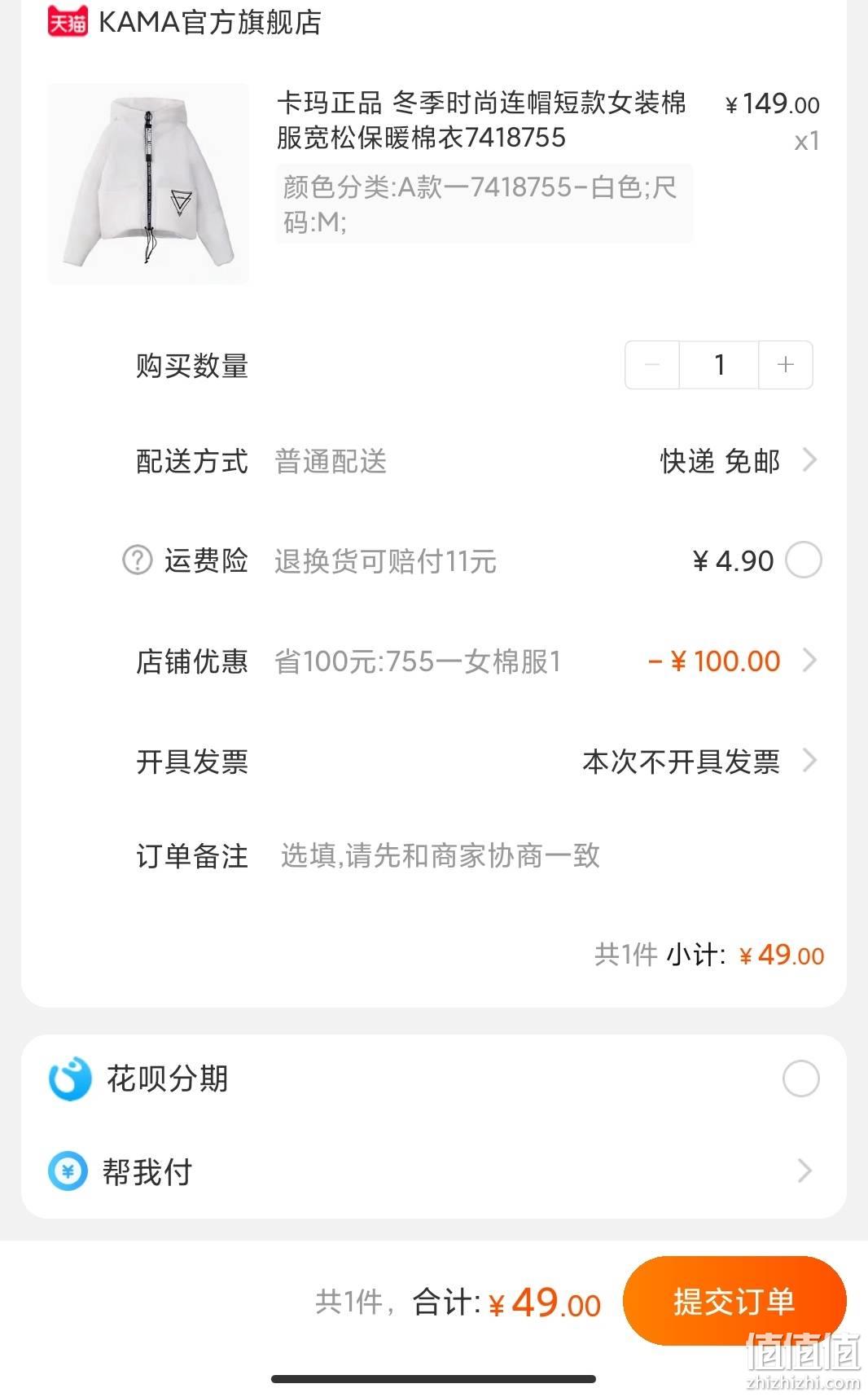
Task: Click the product title 卡玛正品 冬季时尚连帽
Action: click(x=481, y=120)
